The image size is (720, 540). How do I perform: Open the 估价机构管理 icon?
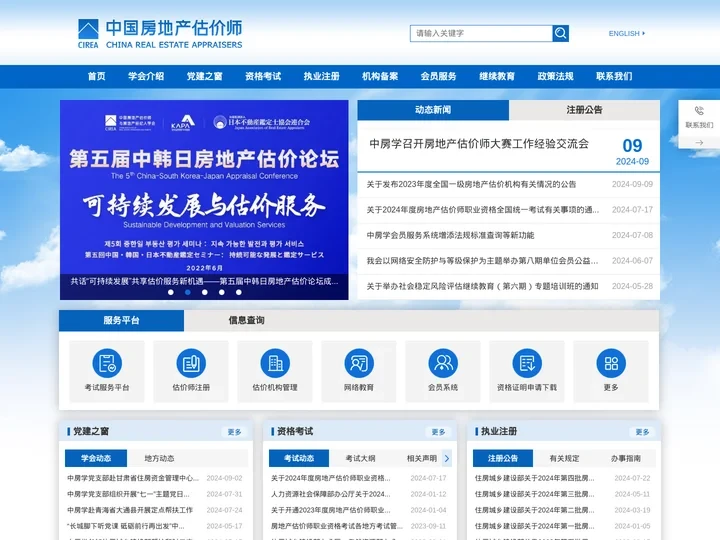coord(275,363)
